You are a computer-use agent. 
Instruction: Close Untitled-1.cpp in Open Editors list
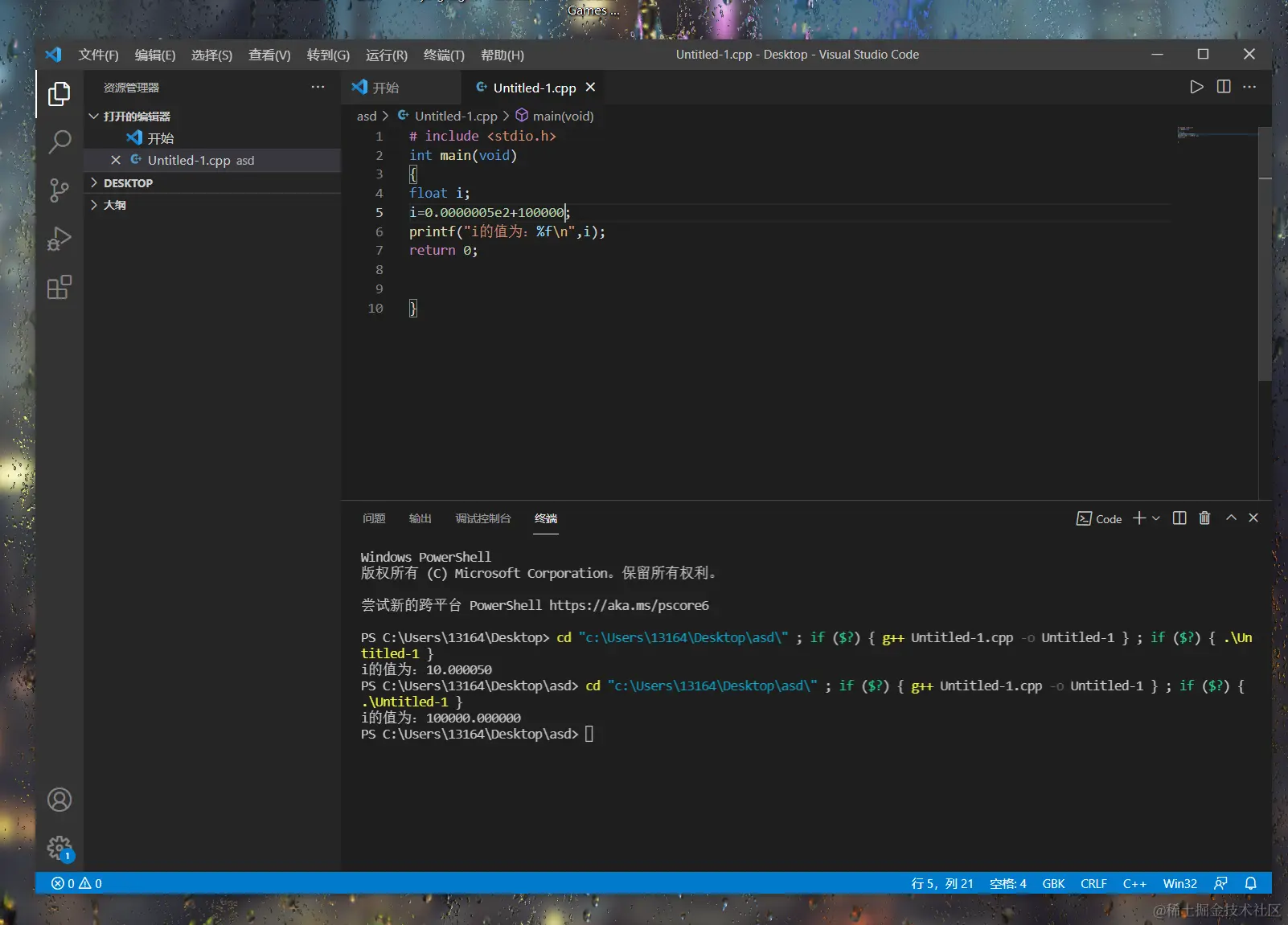[x=116, y=160]
